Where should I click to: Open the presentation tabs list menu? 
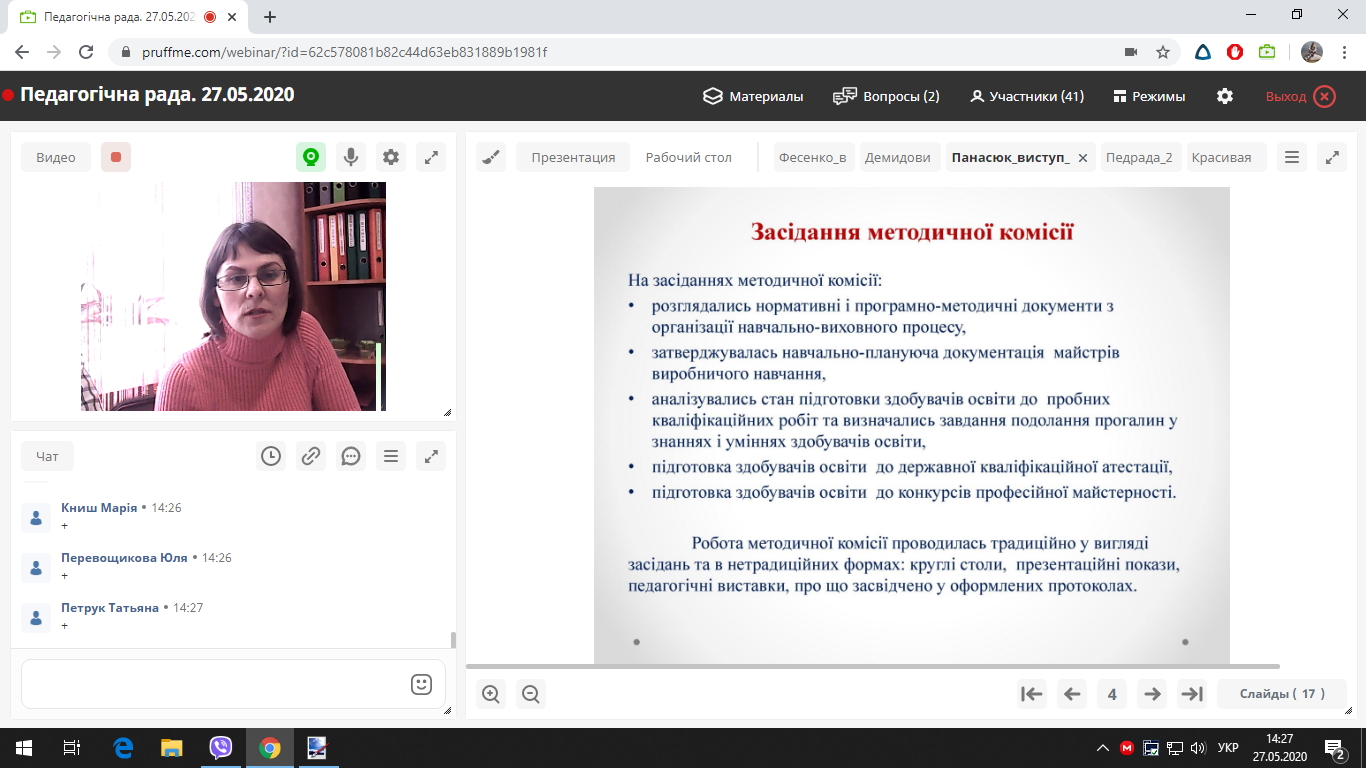coord(1292,157)
